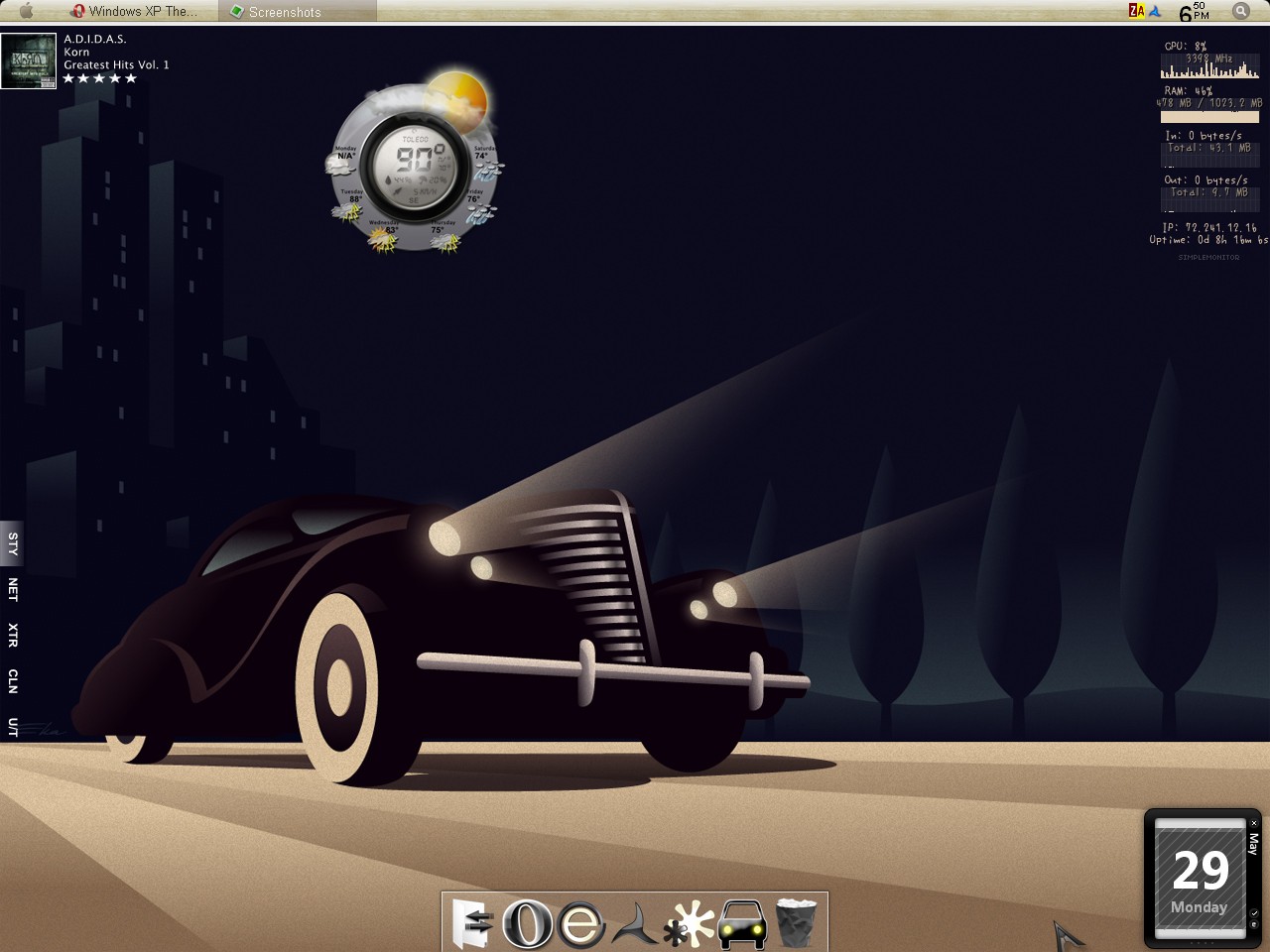The image size is (1270, 952).
Task: Toggle the checkmark button on calendar widget
Action: pos(1254,913)
